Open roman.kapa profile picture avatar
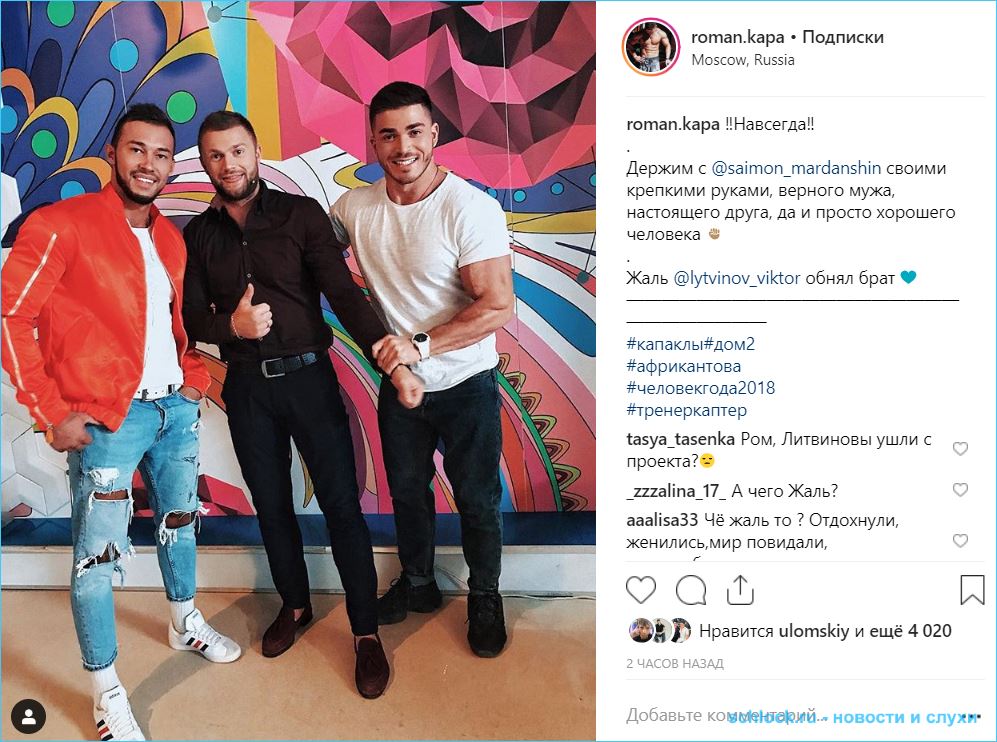Viewport: 997px width, 742px height. point(651,47)
